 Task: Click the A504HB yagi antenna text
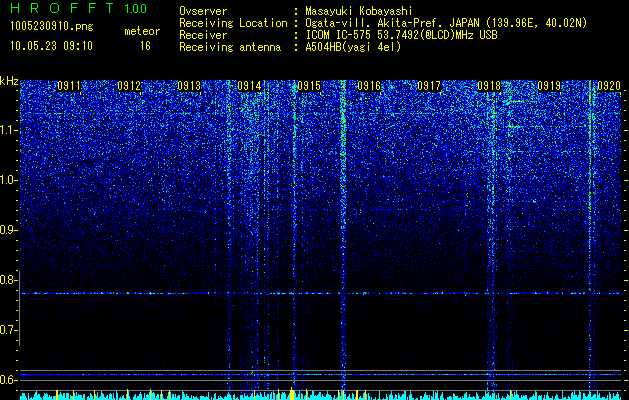(353, 47)
